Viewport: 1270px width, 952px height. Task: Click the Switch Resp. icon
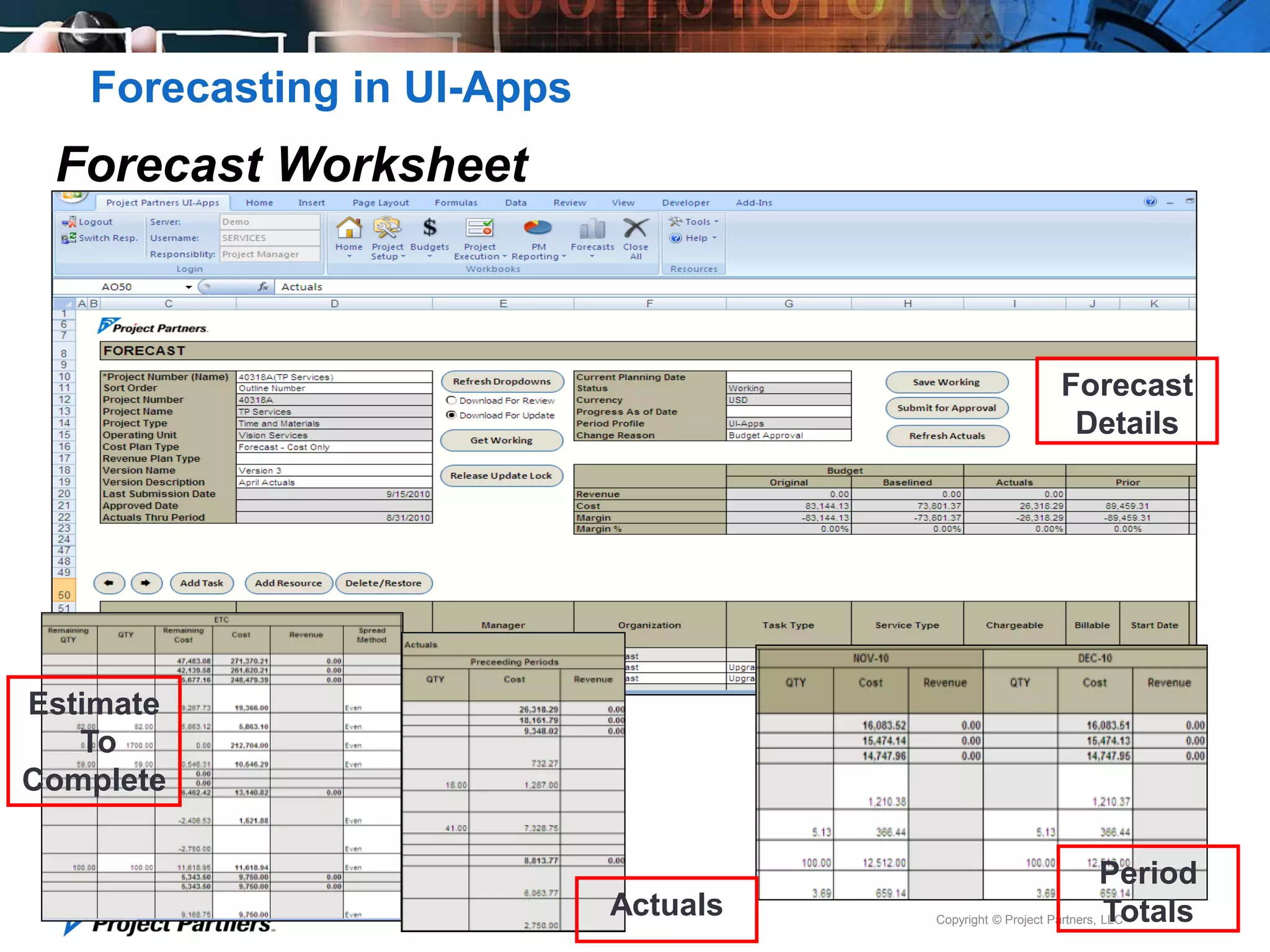[x=69, y=238]
